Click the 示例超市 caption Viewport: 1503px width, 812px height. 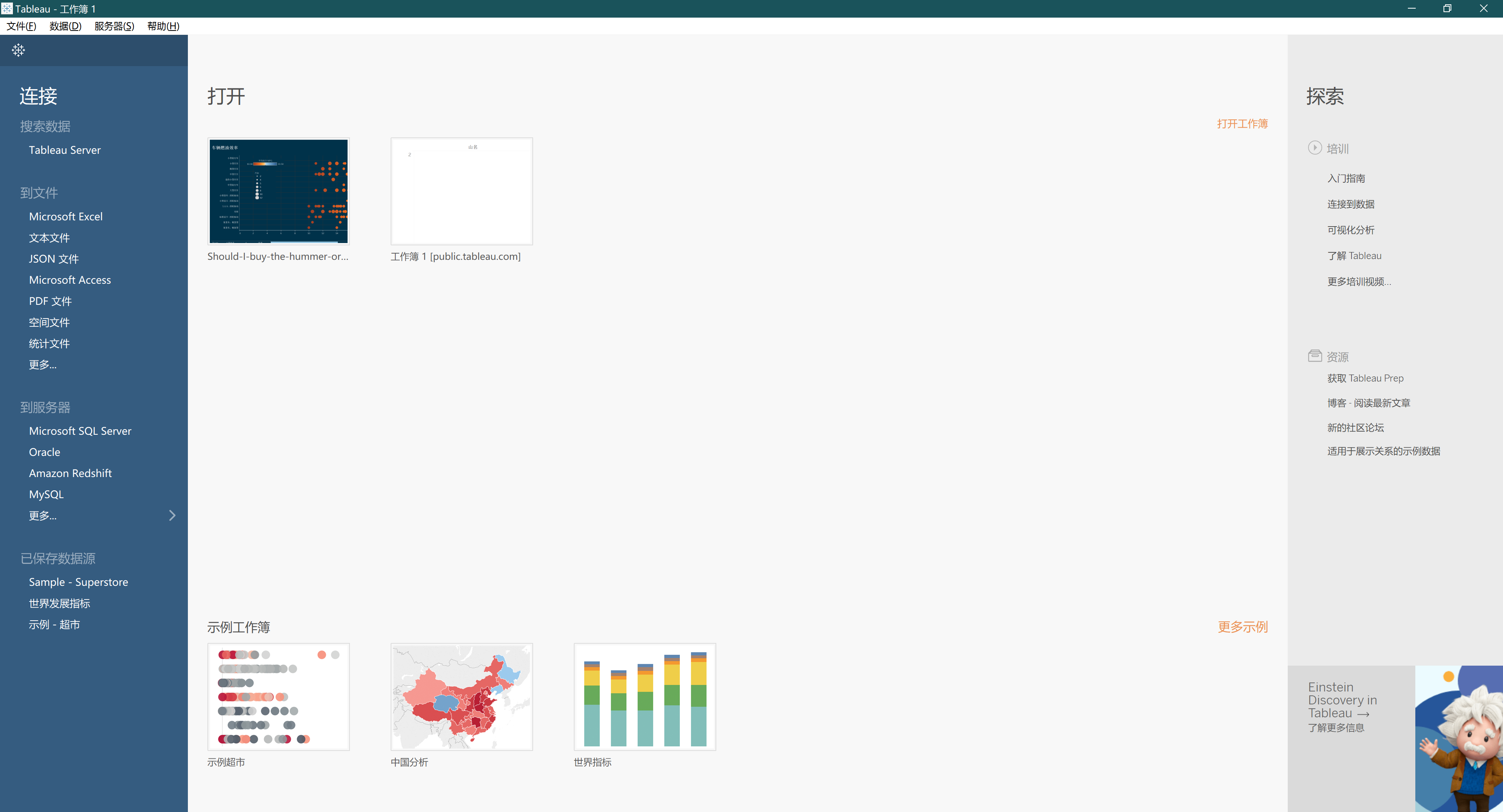pyautogui.click(x=226, y=762)
